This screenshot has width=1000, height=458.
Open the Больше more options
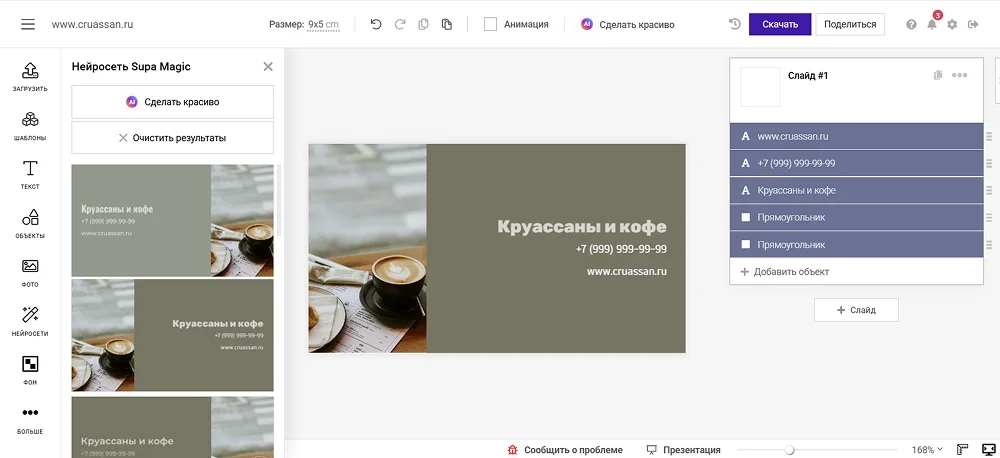(30, 420)
